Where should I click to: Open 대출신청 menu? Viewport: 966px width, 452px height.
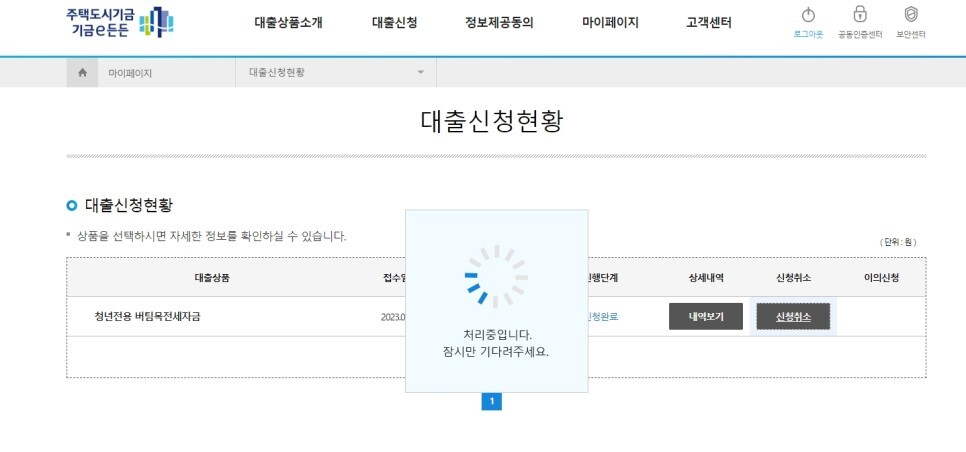pyautogui.click(x=395, y=23)
